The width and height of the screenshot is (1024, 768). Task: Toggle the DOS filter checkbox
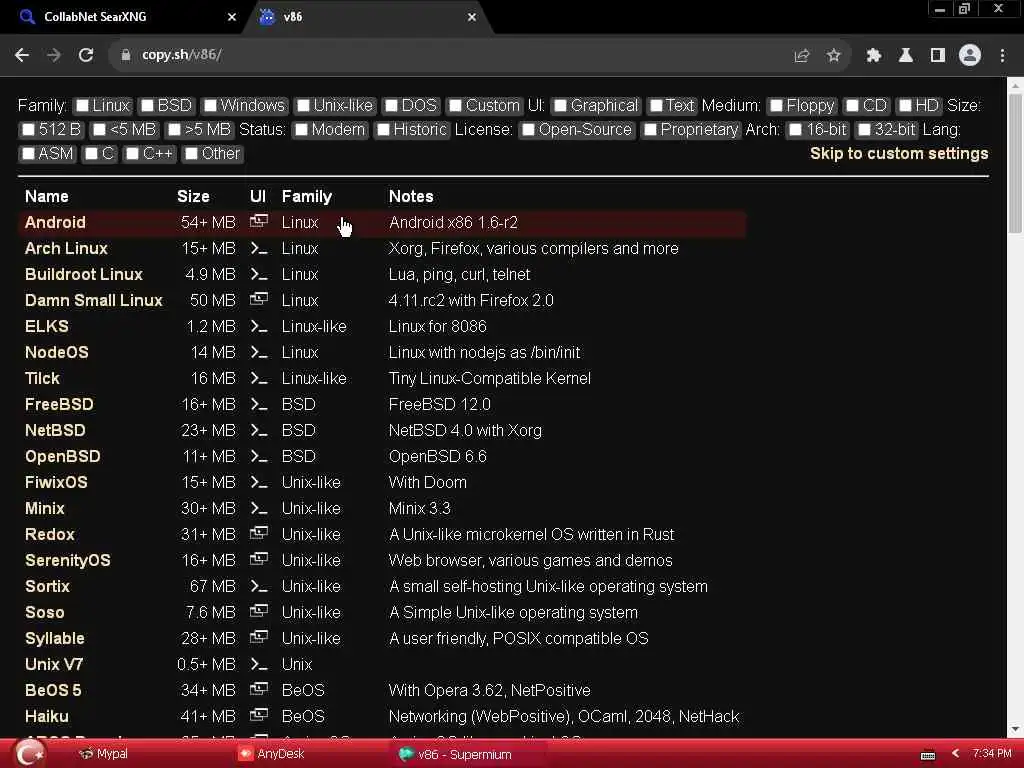(391, 106)
